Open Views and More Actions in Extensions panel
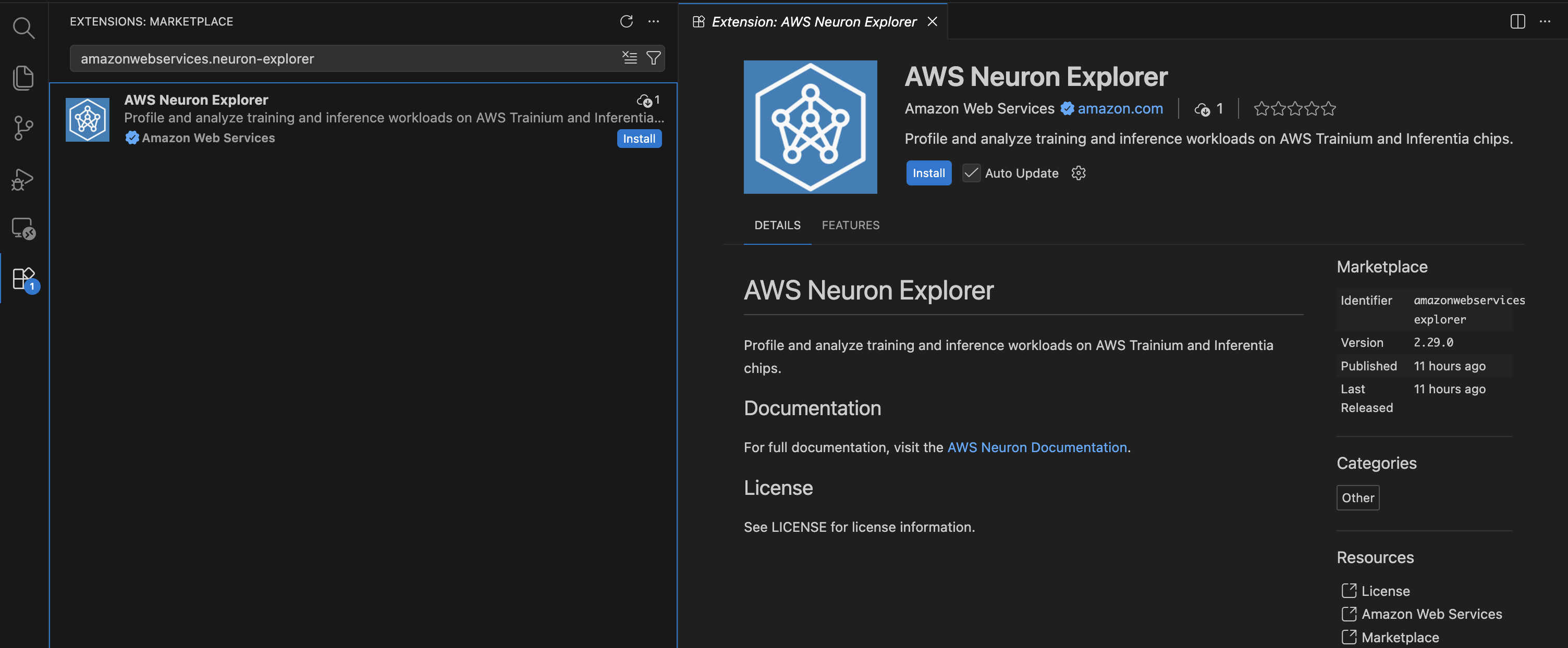This screenshot has height=648, width=1568. pos(654,21)
